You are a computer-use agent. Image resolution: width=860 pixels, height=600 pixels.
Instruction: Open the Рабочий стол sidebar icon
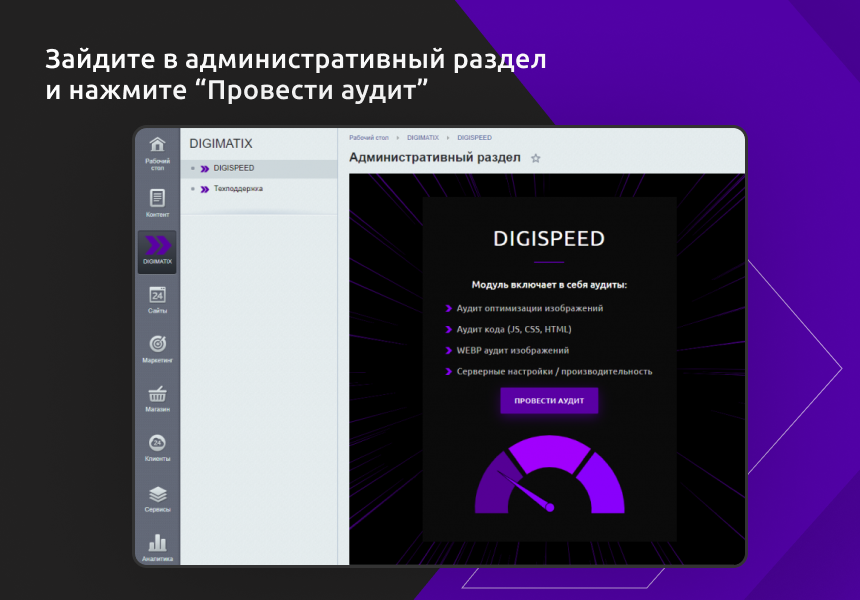[x=157, y=148]
